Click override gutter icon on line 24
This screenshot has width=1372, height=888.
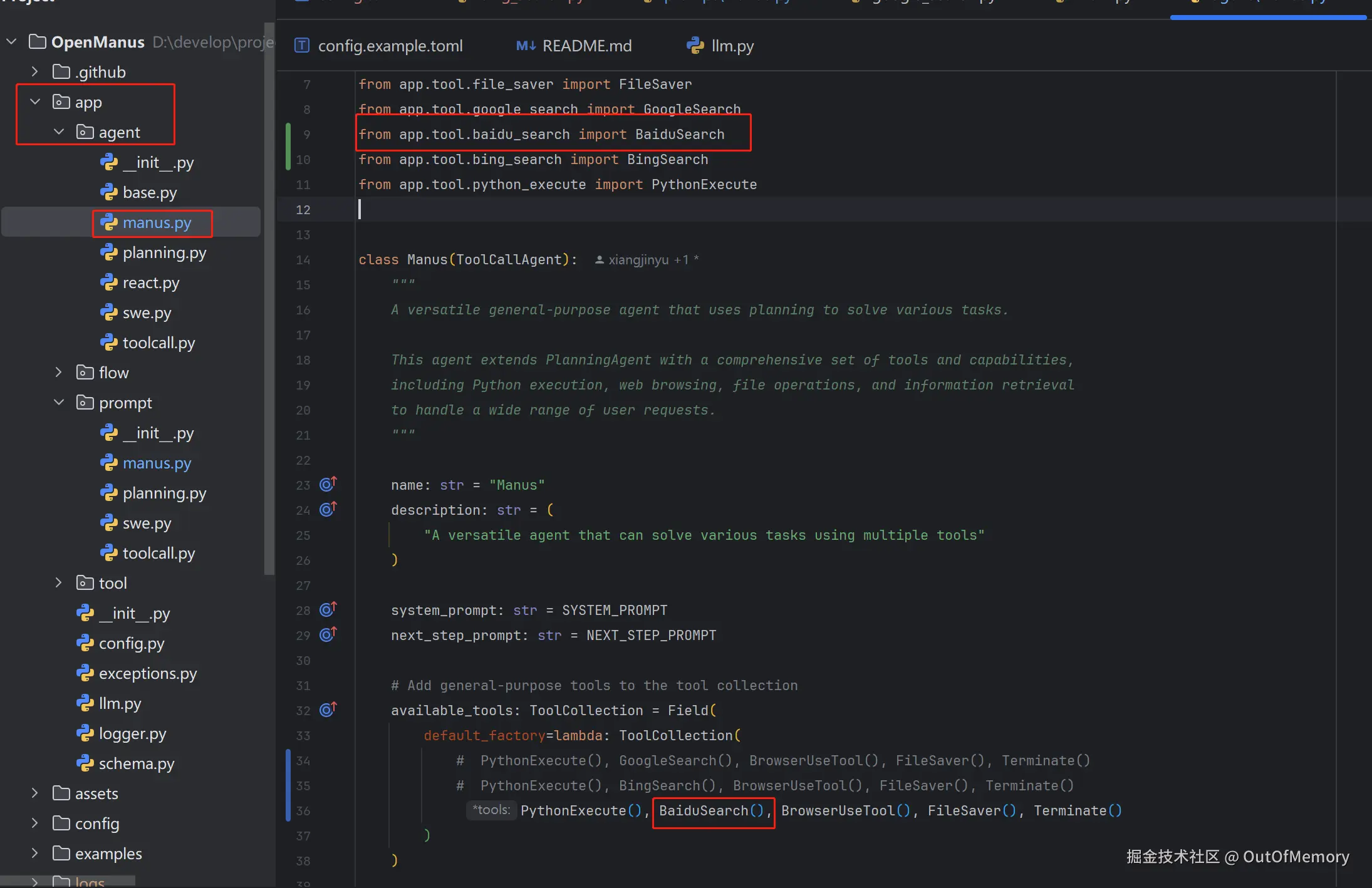pos(328,509)
